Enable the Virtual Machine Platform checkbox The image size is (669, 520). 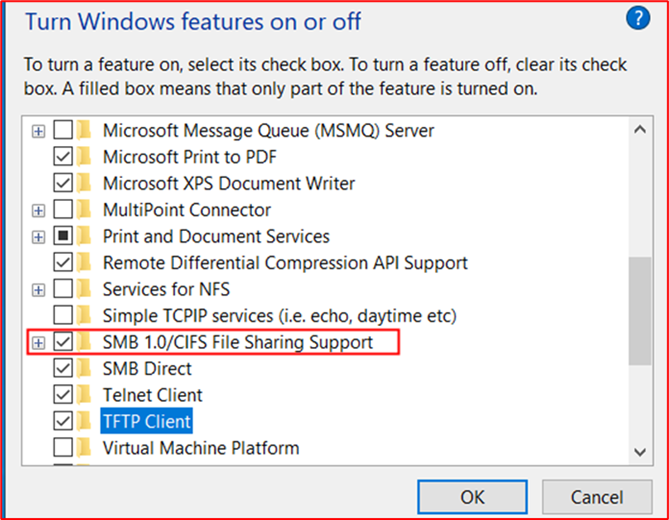62,448
